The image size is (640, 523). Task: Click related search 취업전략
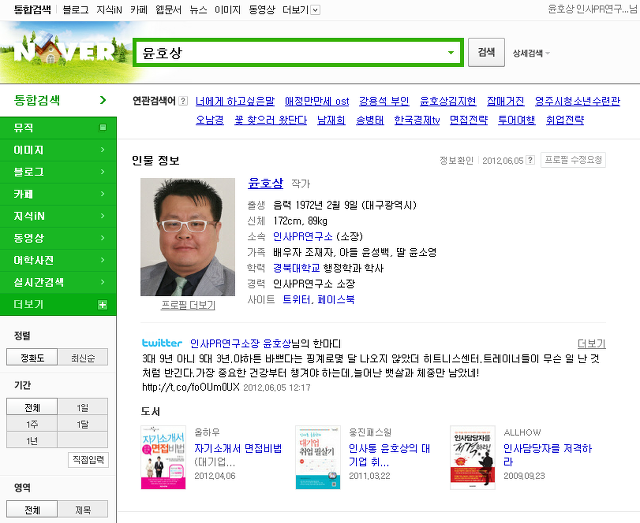[x=565, y=120]
